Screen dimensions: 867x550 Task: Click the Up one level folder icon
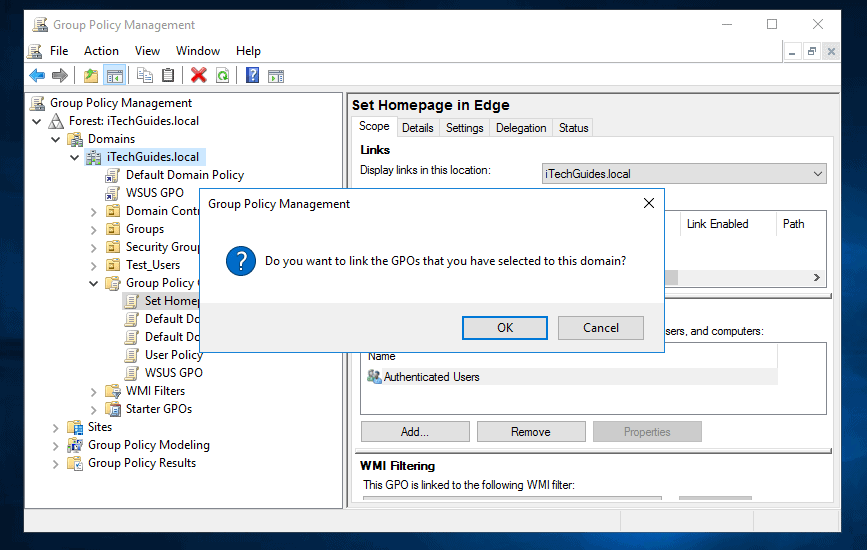(x=91, y=75)
